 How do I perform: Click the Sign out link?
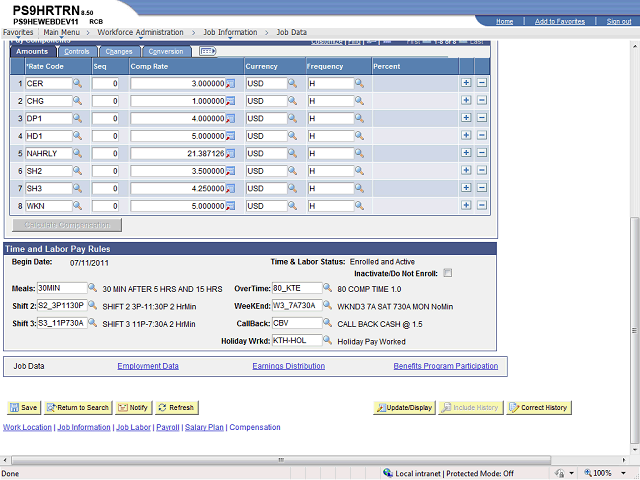(x=619, y=22)
